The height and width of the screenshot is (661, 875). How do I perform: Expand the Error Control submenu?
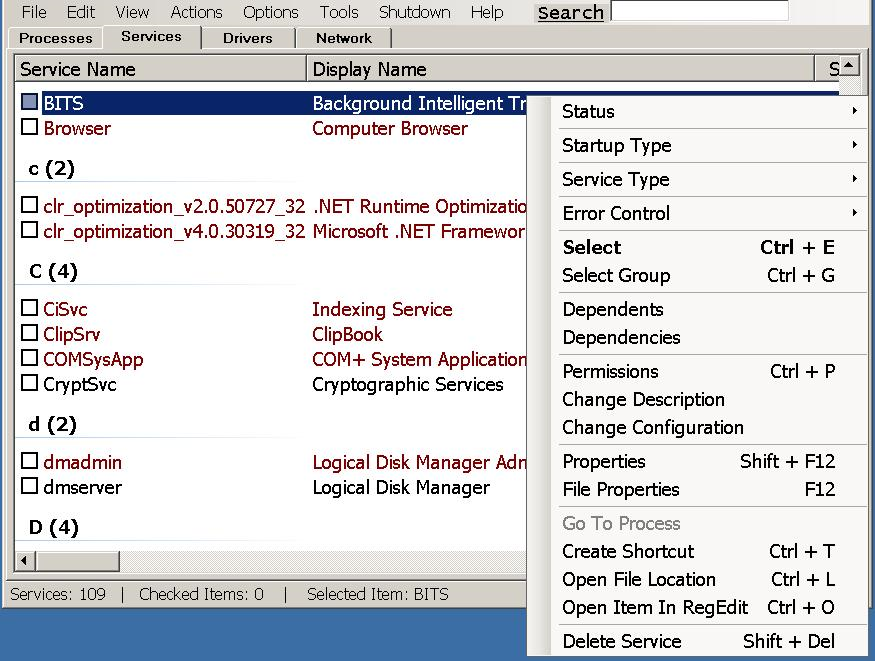click(711, 214)
